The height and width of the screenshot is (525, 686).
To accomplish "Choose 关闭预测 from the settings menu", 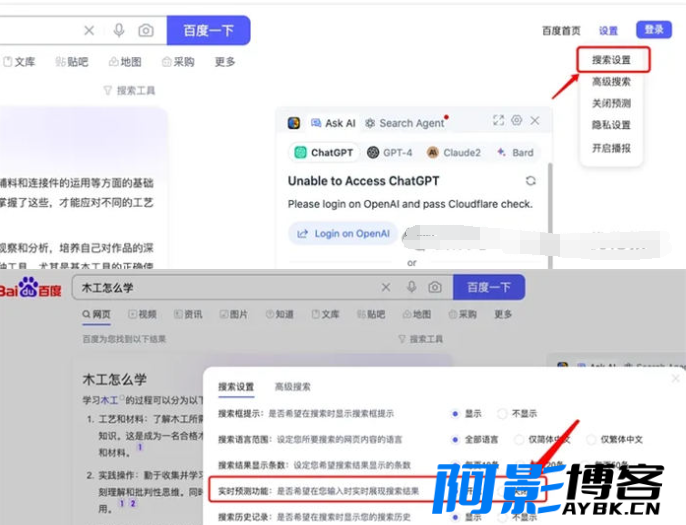I will pos(611,103).
